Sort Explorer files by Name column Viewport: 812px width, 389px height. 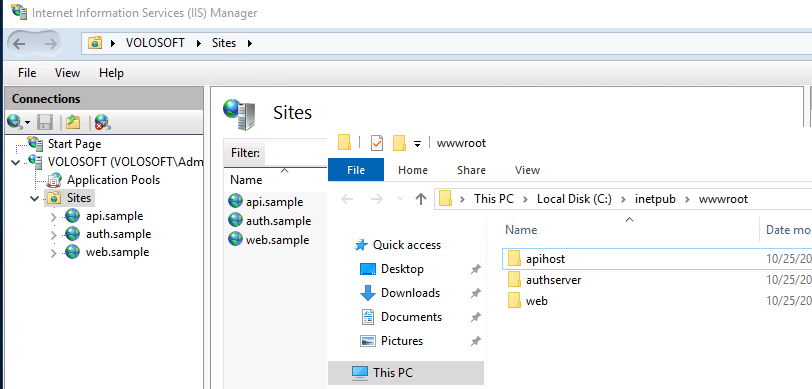(x=521, y=229)
